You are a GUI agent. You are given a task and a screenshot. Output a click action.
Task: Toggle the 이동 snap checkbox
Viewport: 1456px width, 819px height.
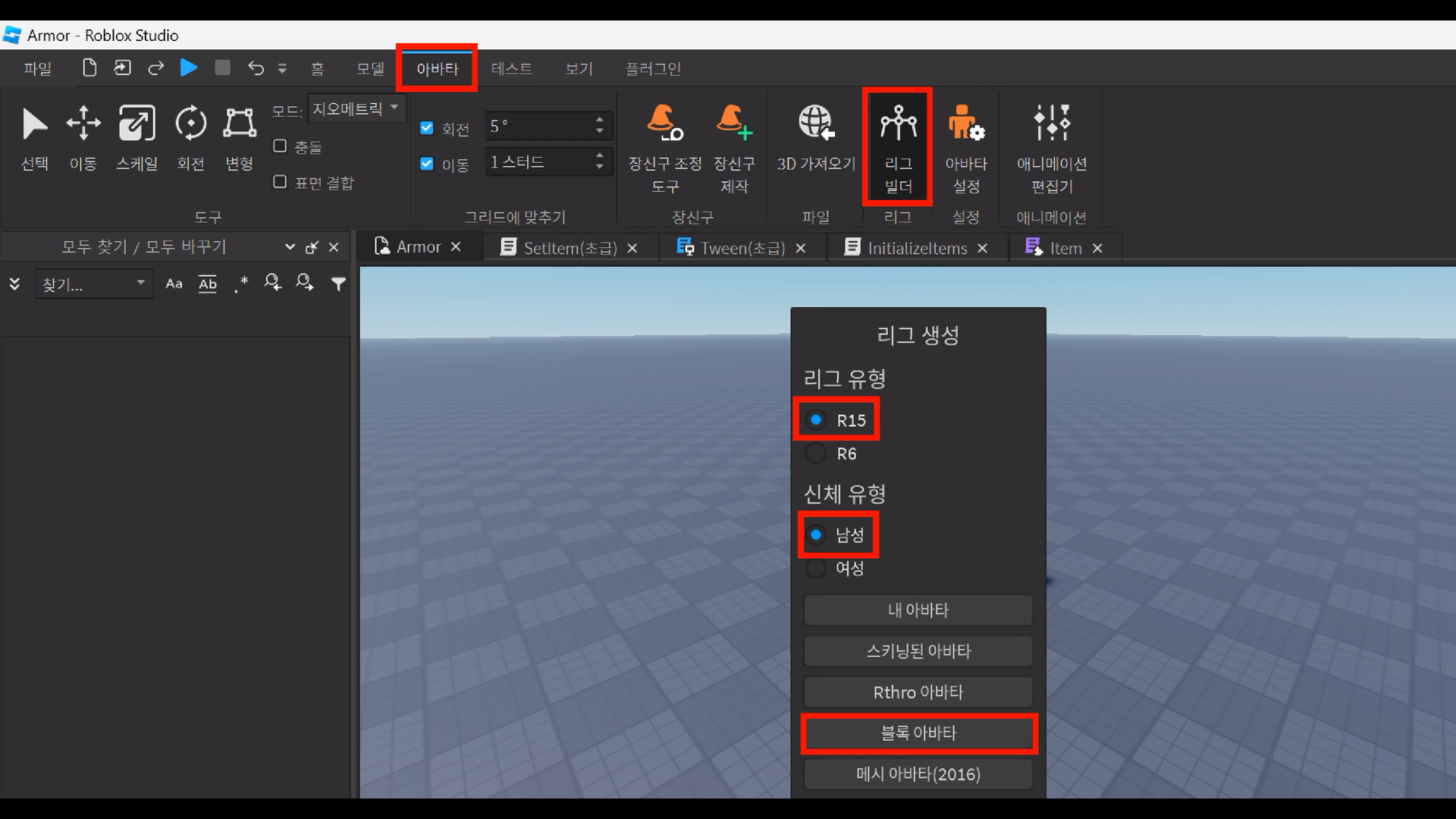[x=426, y=163]
